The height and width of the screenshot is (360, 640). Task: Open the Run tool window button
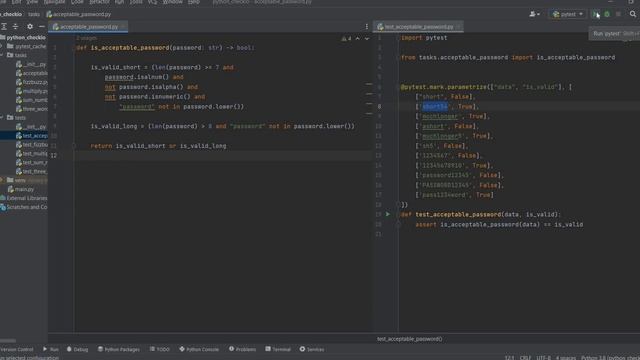pos(51,349)
